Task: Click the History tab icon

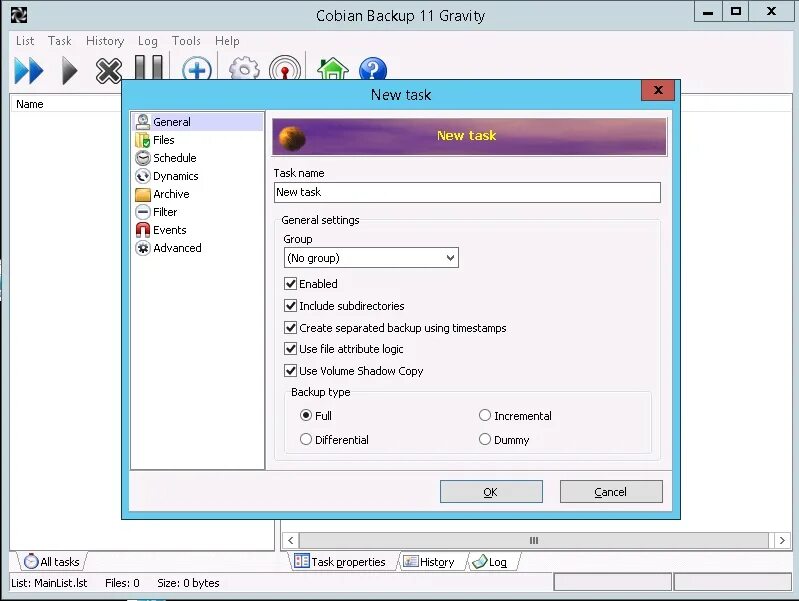Action: click(411, 561)
